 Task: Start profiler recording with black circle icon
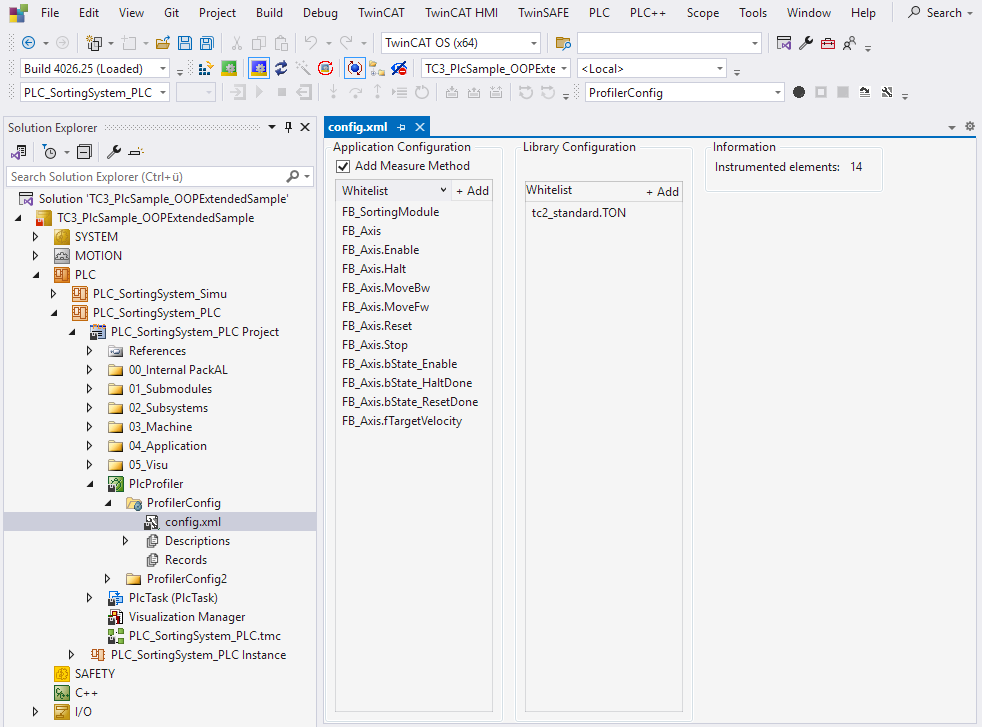799,93
